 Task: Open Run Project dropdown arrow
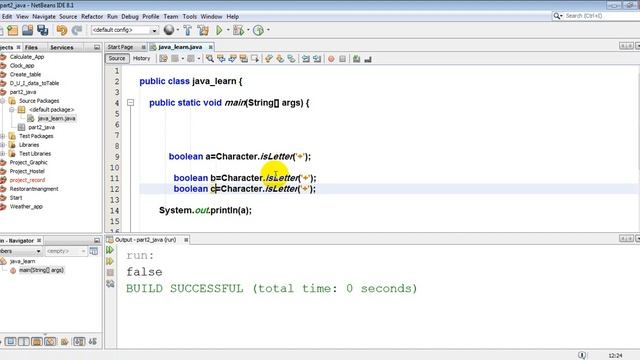[228, 30]
